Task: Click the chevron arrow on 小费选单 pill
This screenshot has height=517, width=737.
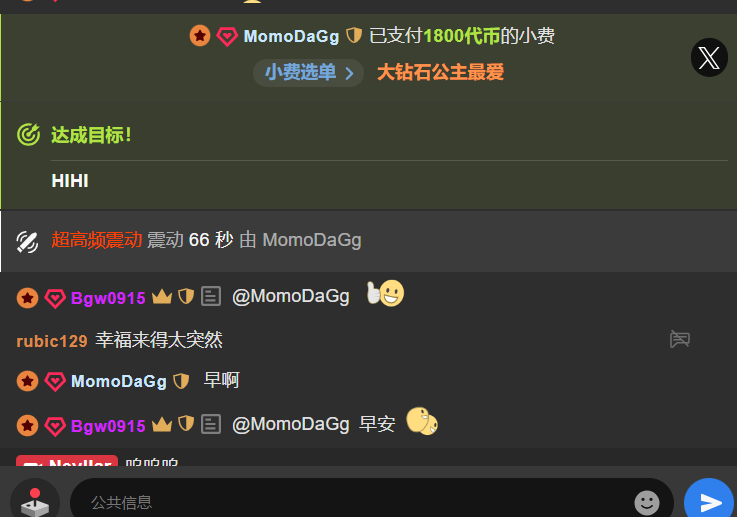Action: pyautogui.click(x=349, y=73)
